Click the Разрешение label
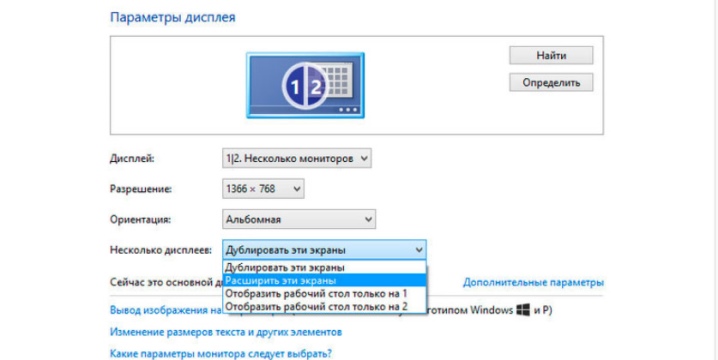 click(x=141, y=189)
